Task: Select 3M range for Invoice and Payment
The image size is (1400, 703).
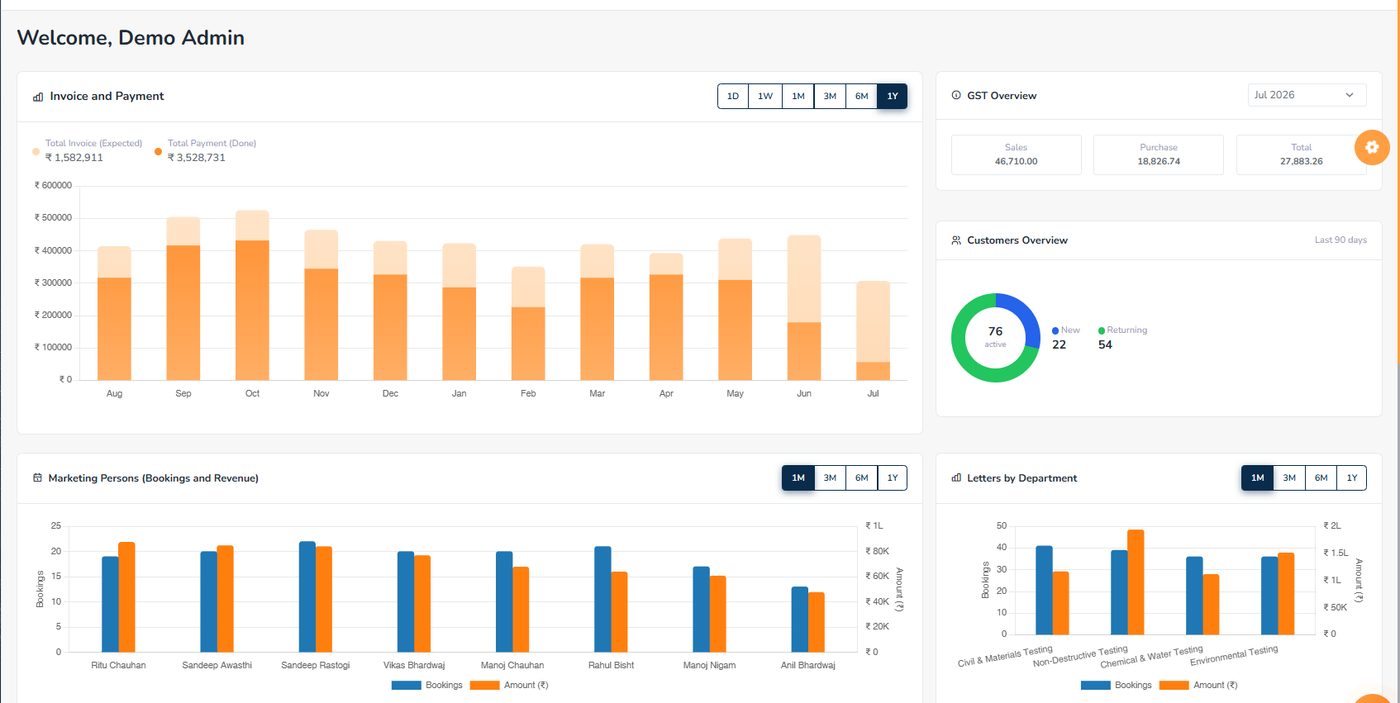Action: pyautogui.click(x=830, y=96)
